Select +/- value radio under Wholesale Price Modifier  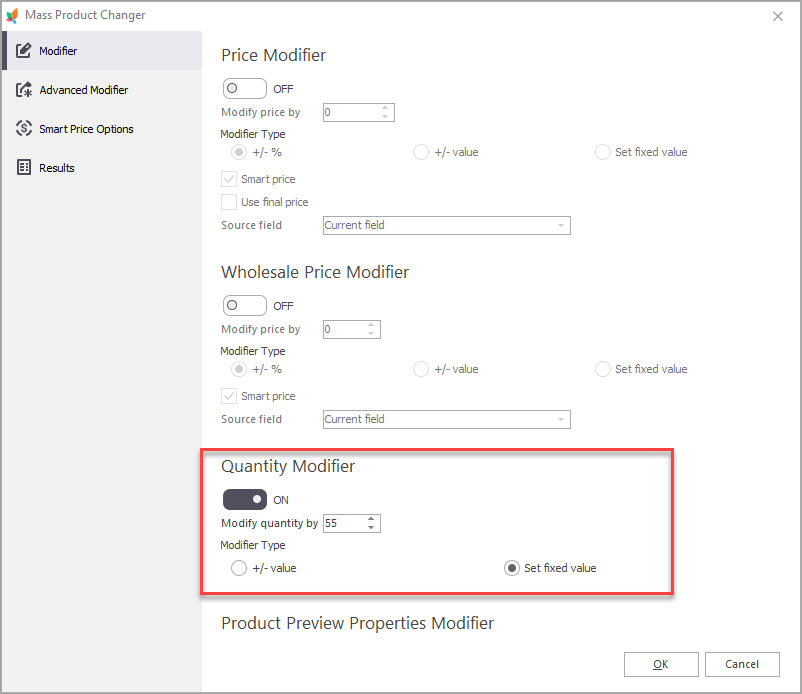pos(420,369)
